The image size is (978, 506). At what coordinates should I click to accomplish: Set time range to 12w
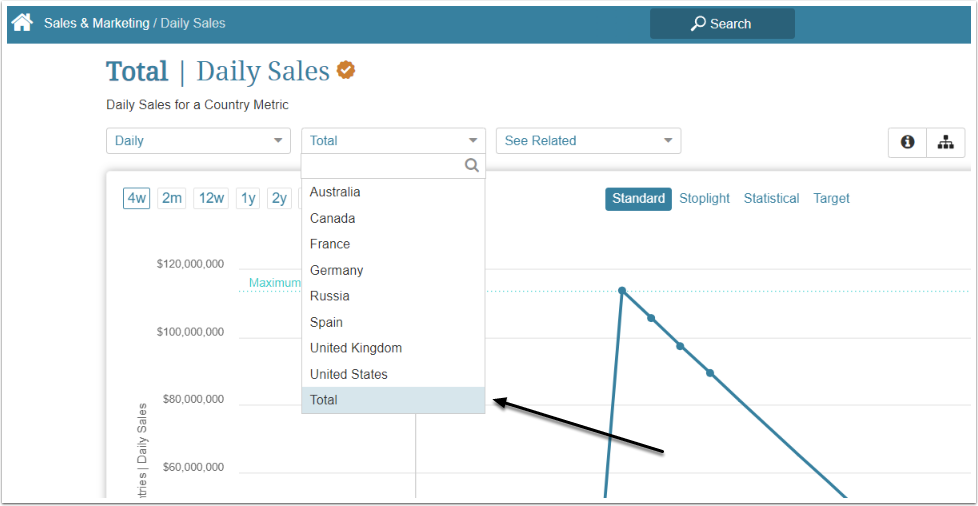click(x=211, y=198)
